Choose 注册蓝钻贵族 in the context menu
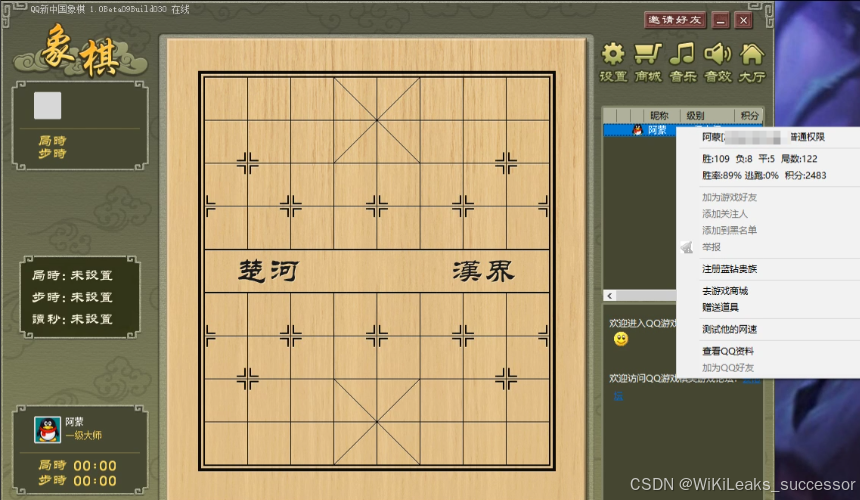The image size is (860, 500). [x=729, y=269]
